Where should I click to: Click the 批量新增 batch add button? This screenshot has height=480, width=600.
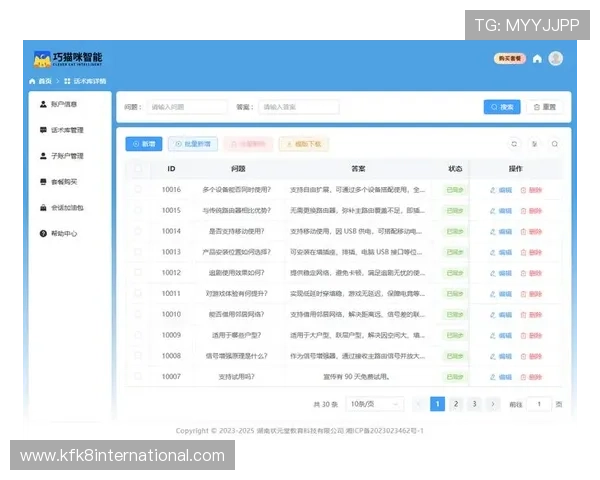point(193,144)
